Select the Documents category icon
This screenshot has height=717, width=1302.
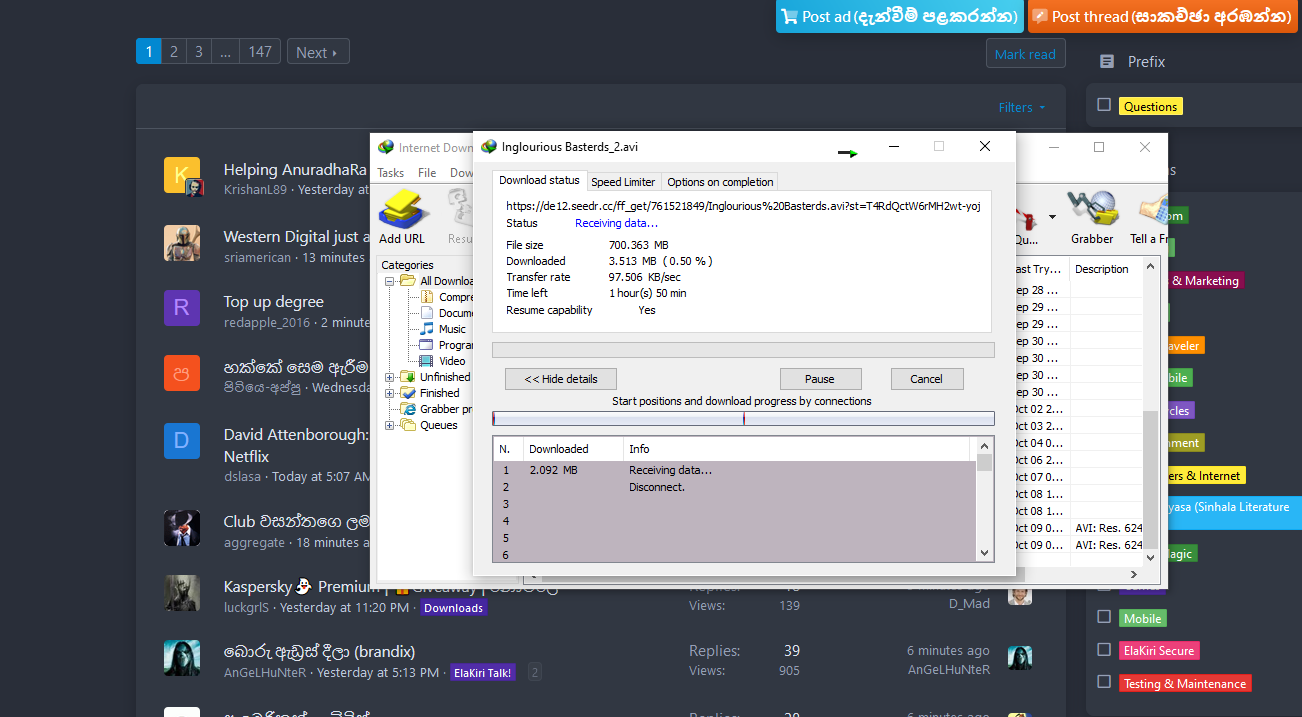[x=428, y=313]
